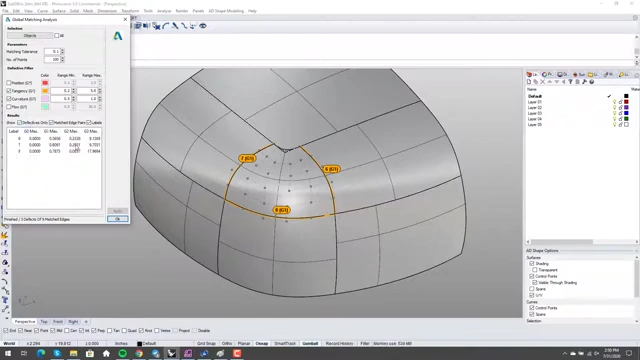
Task: Open Microsoft Edge from taskbar
Action: click(x=41, y=353)
